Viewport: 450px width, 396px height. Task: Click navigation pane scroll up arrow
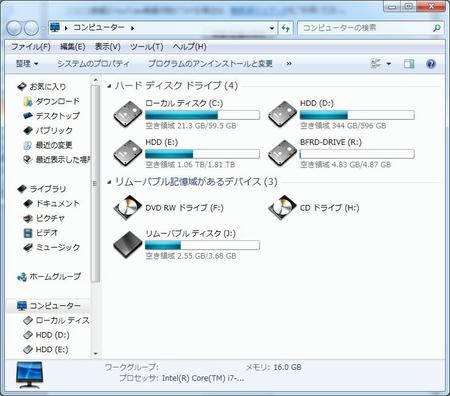96,80
